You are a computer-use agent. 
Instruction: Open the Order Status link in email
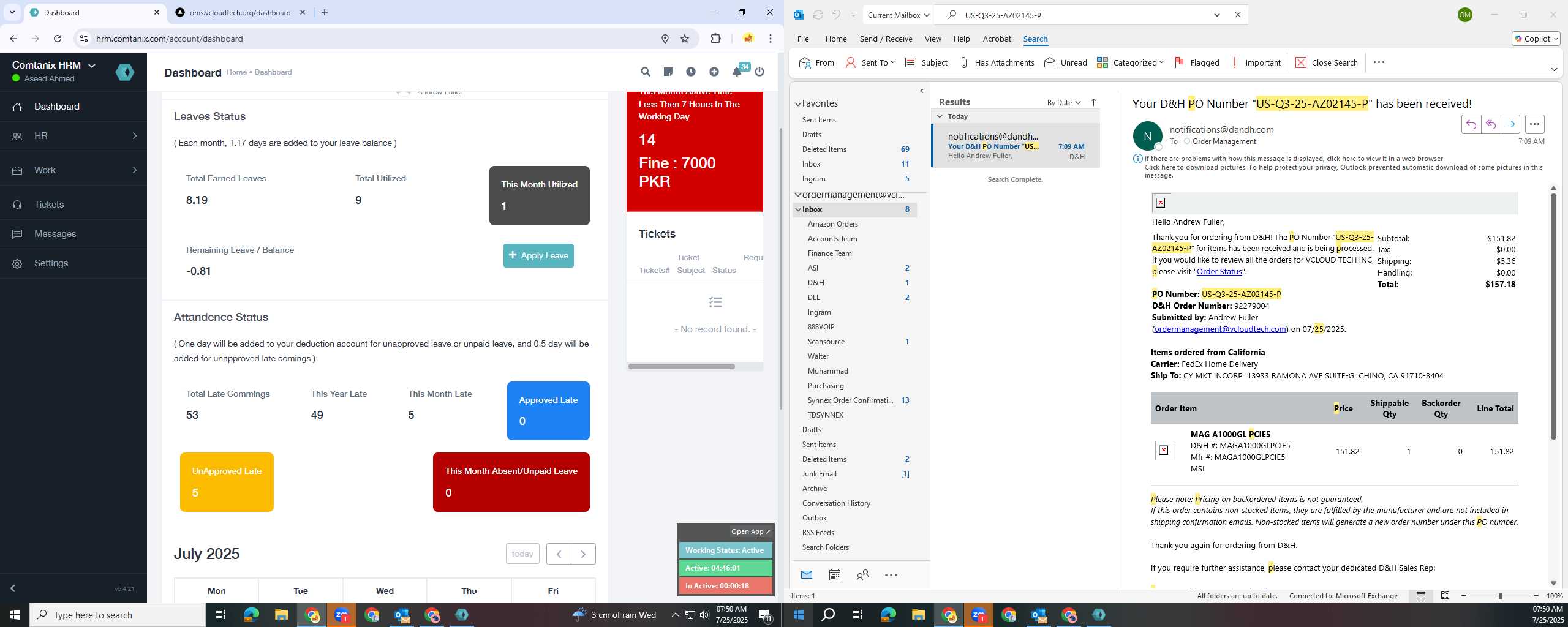click(x=1219, y=271)
